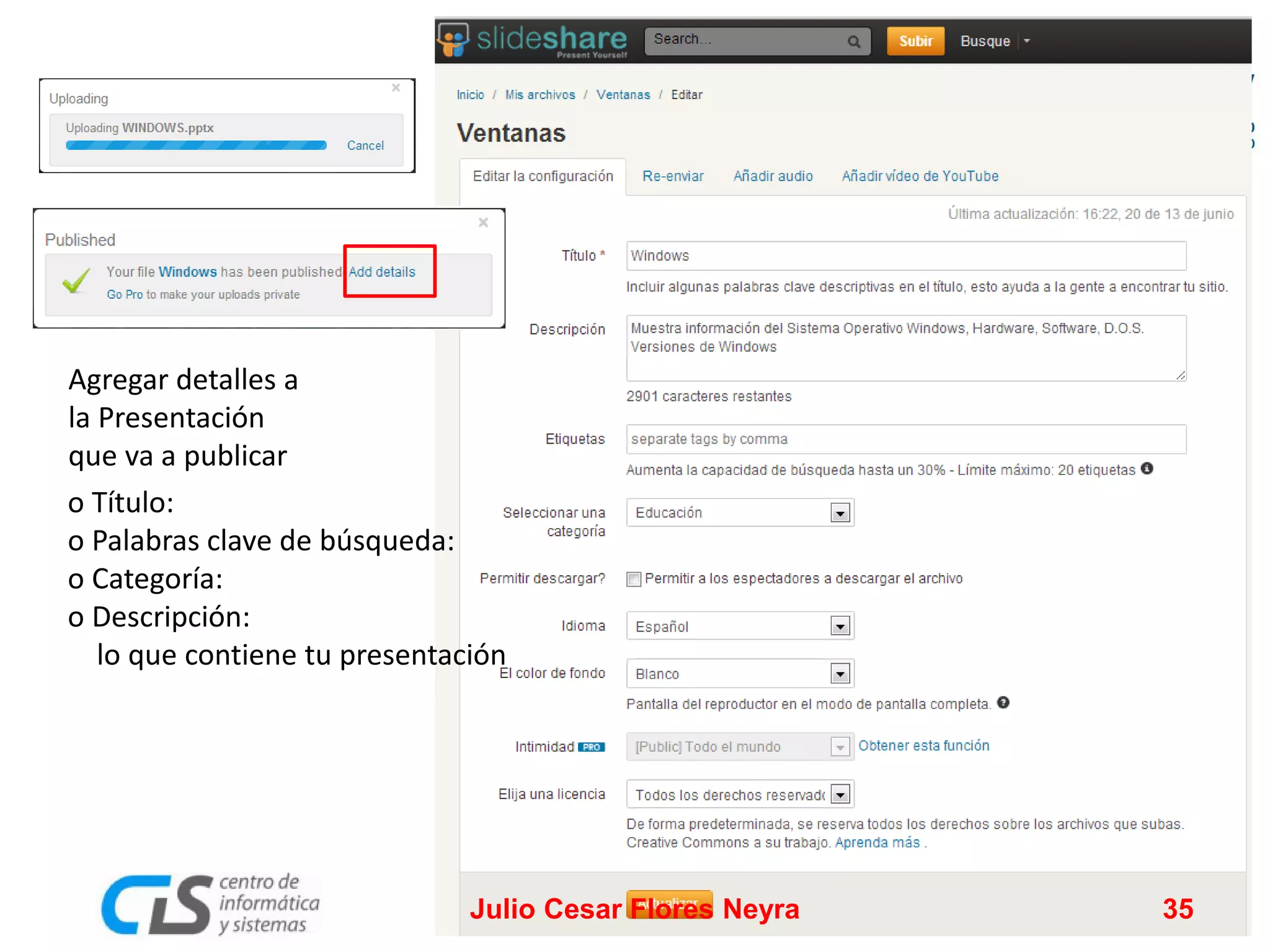Click the WINDOWS.pptx upload progress bar
The width and height of the screenshot is (1270, 952).
click(x=196, y=146)
